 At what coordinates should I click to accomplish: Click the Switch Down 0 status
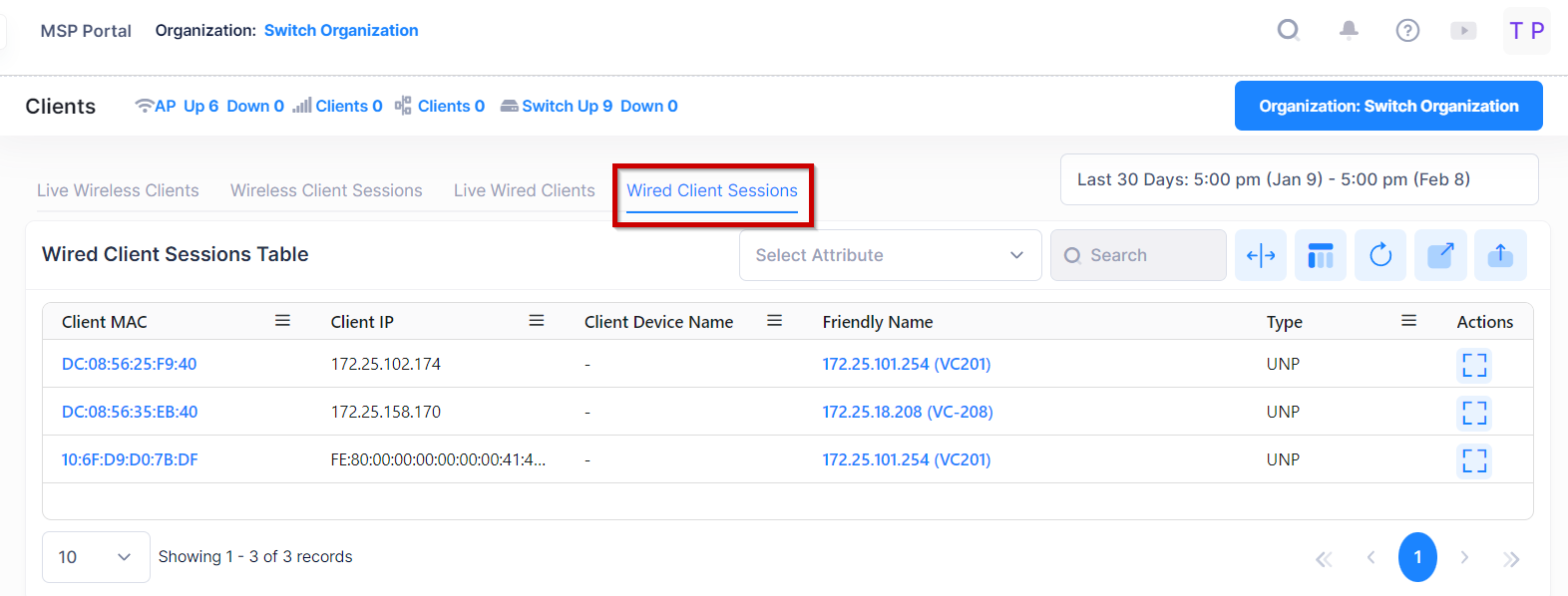(649, 106)
